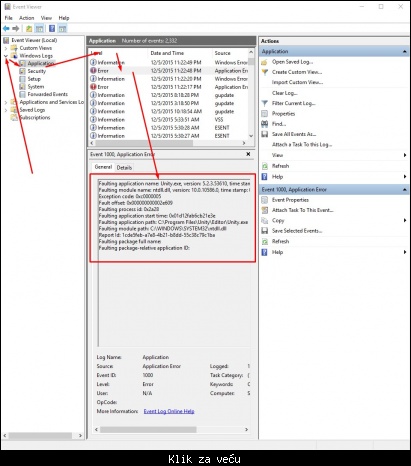Click the Find binoculars icon
Screen dimensions: 411x466
(x=265, y=124)
